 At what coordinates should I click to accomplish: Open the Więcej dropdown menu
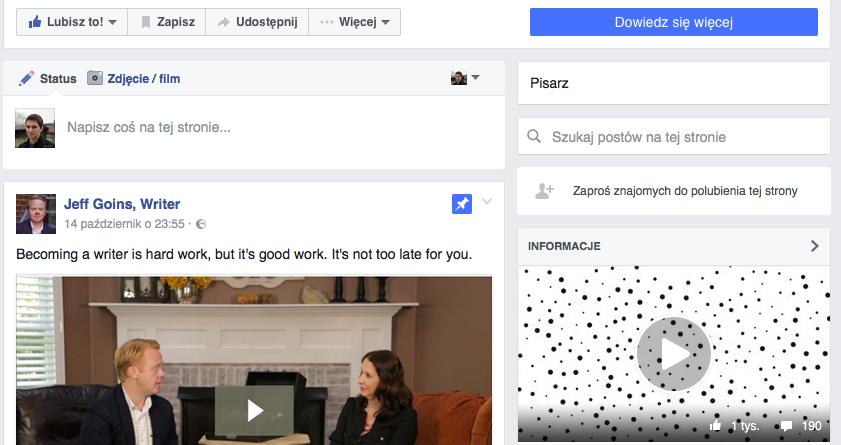click(x=355, y=22)
